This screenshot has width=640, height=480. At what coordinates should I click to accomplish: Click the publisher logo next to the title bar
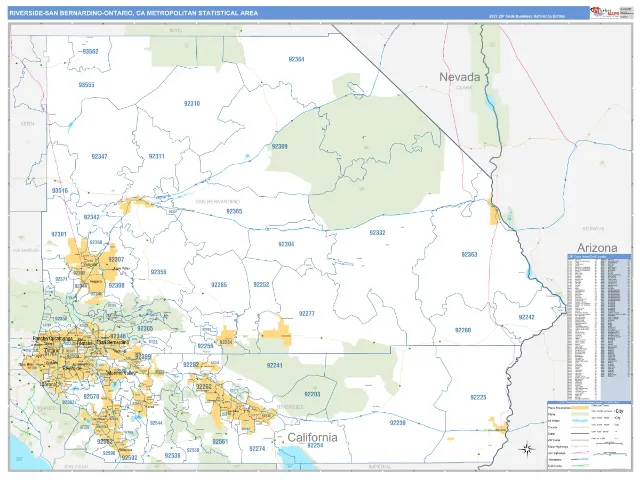[604, 12]
